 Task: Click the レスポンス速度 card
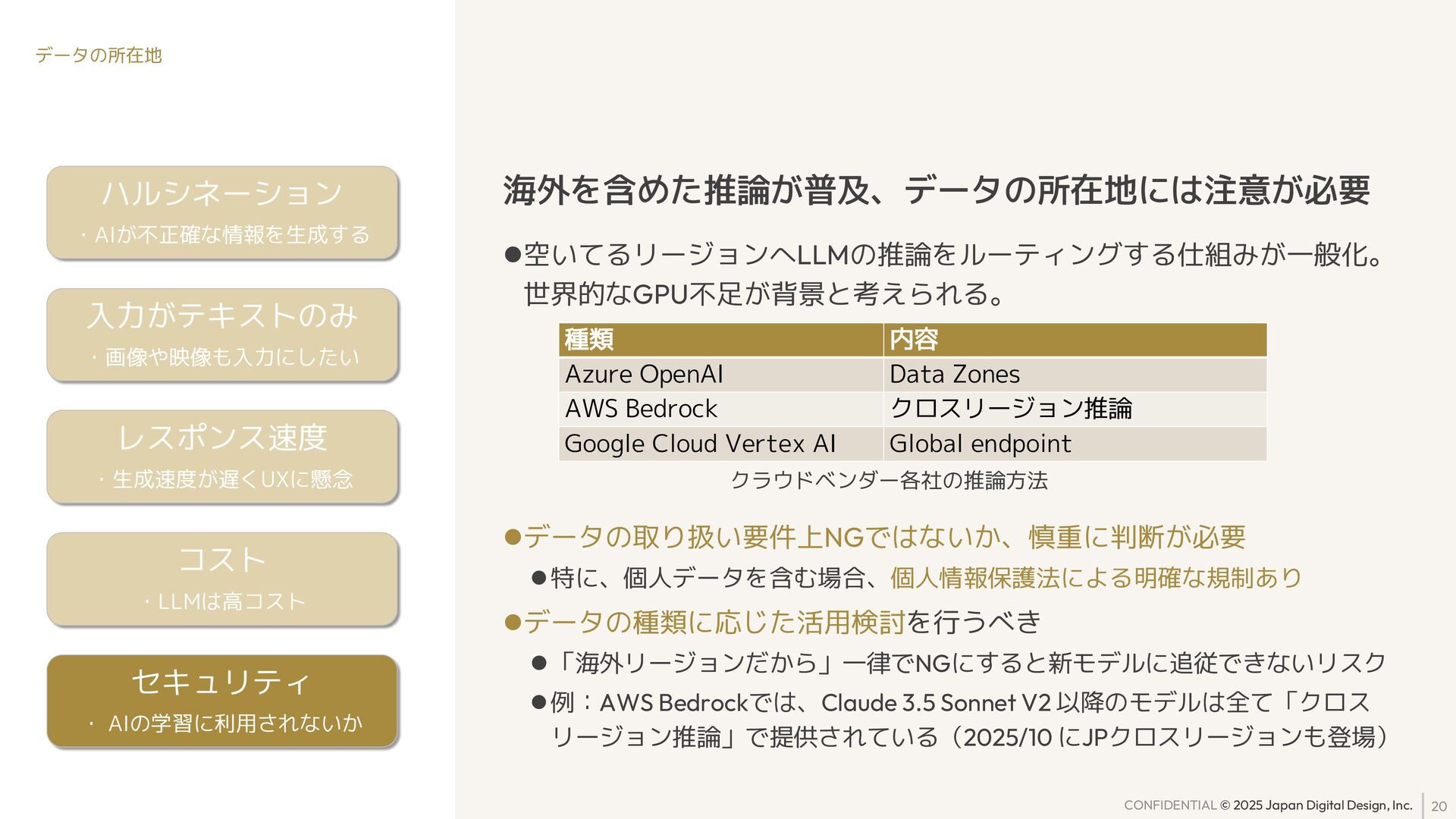[222, 457]
